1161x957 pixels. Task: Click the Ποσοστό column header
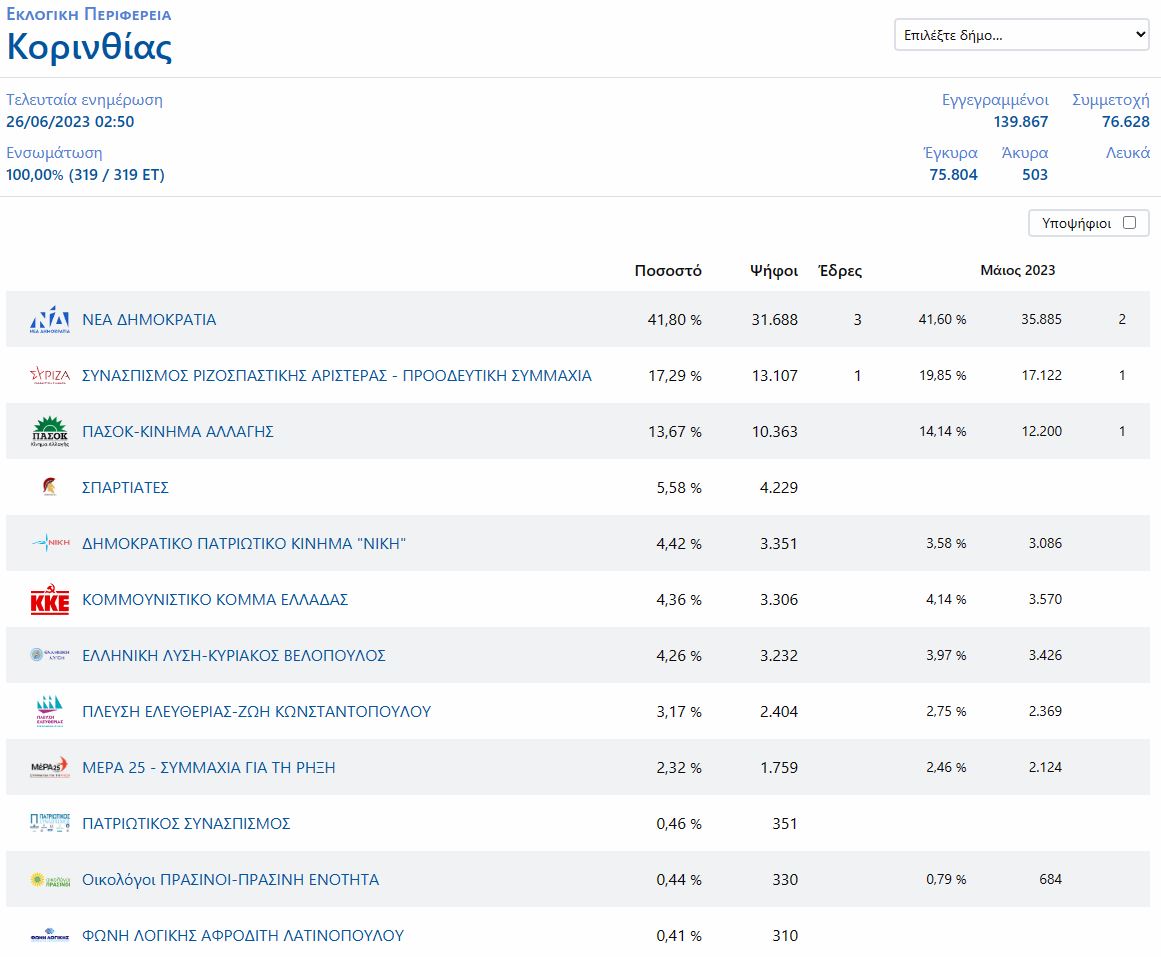[x=668, y=271]
